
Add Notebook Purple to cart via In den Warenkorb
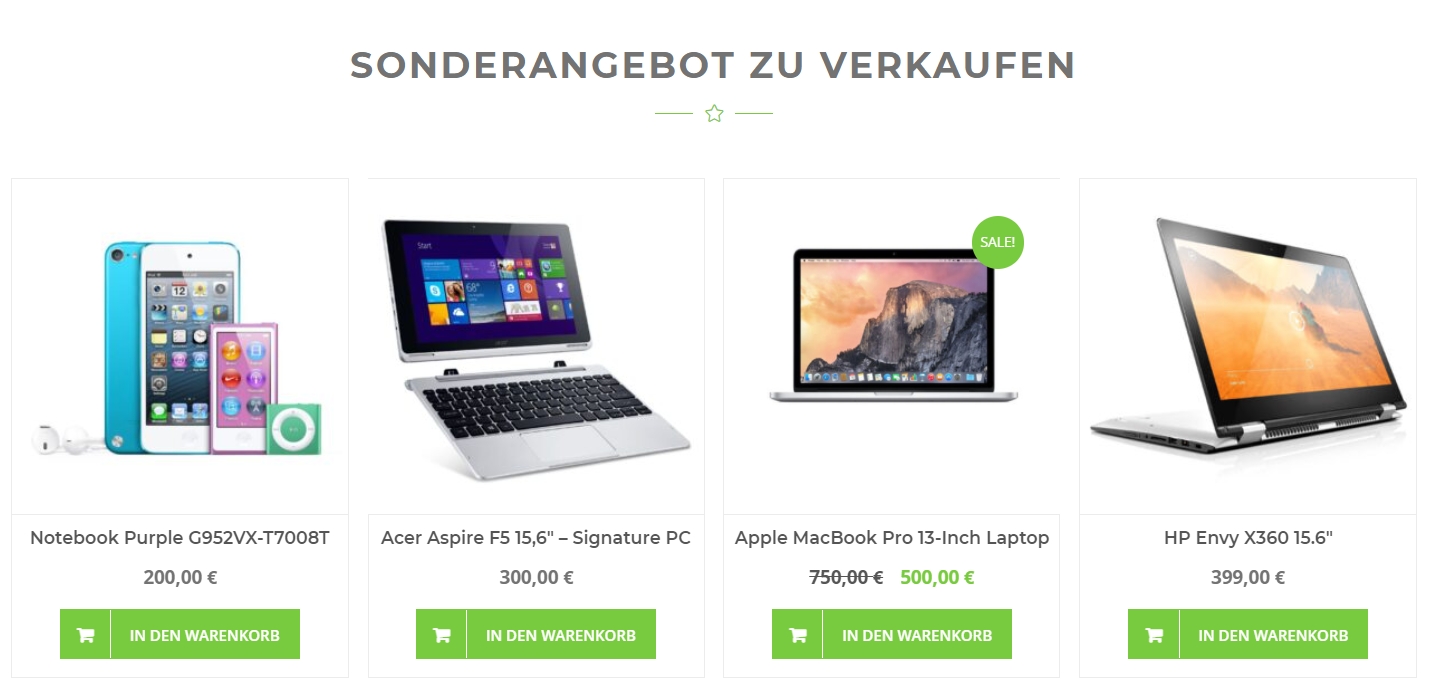tap(180, 634)
